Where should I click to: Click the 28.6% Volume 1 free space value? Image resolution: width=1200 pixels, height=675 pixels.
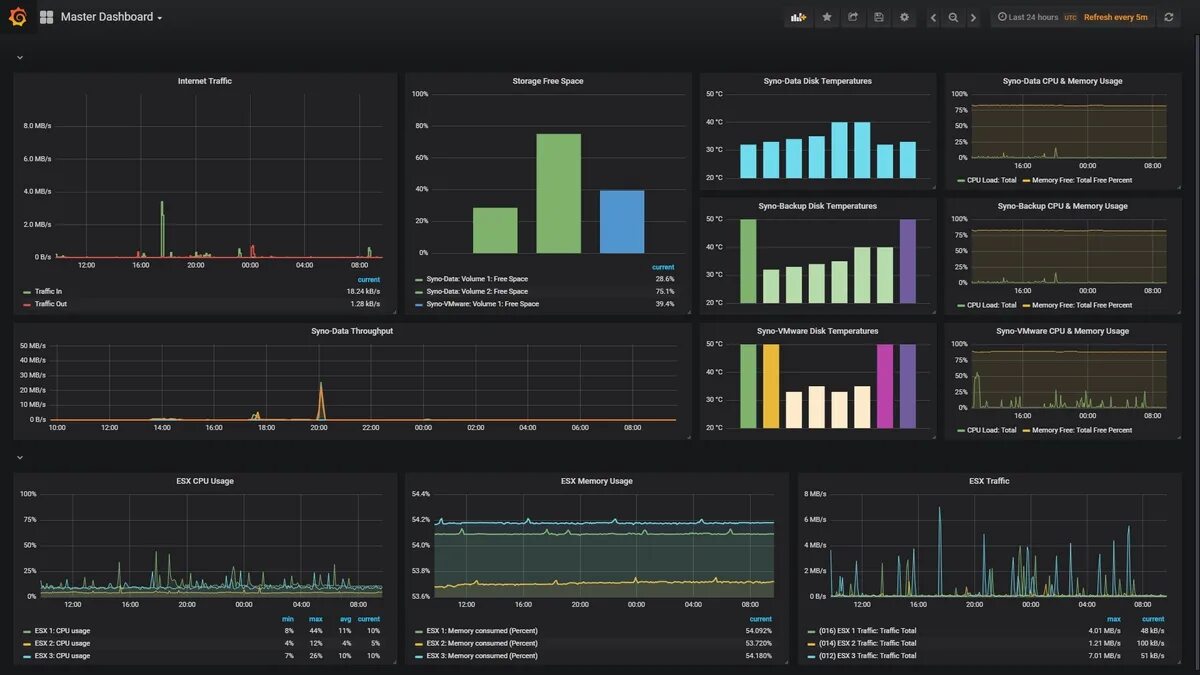click(x=664, y=279)
